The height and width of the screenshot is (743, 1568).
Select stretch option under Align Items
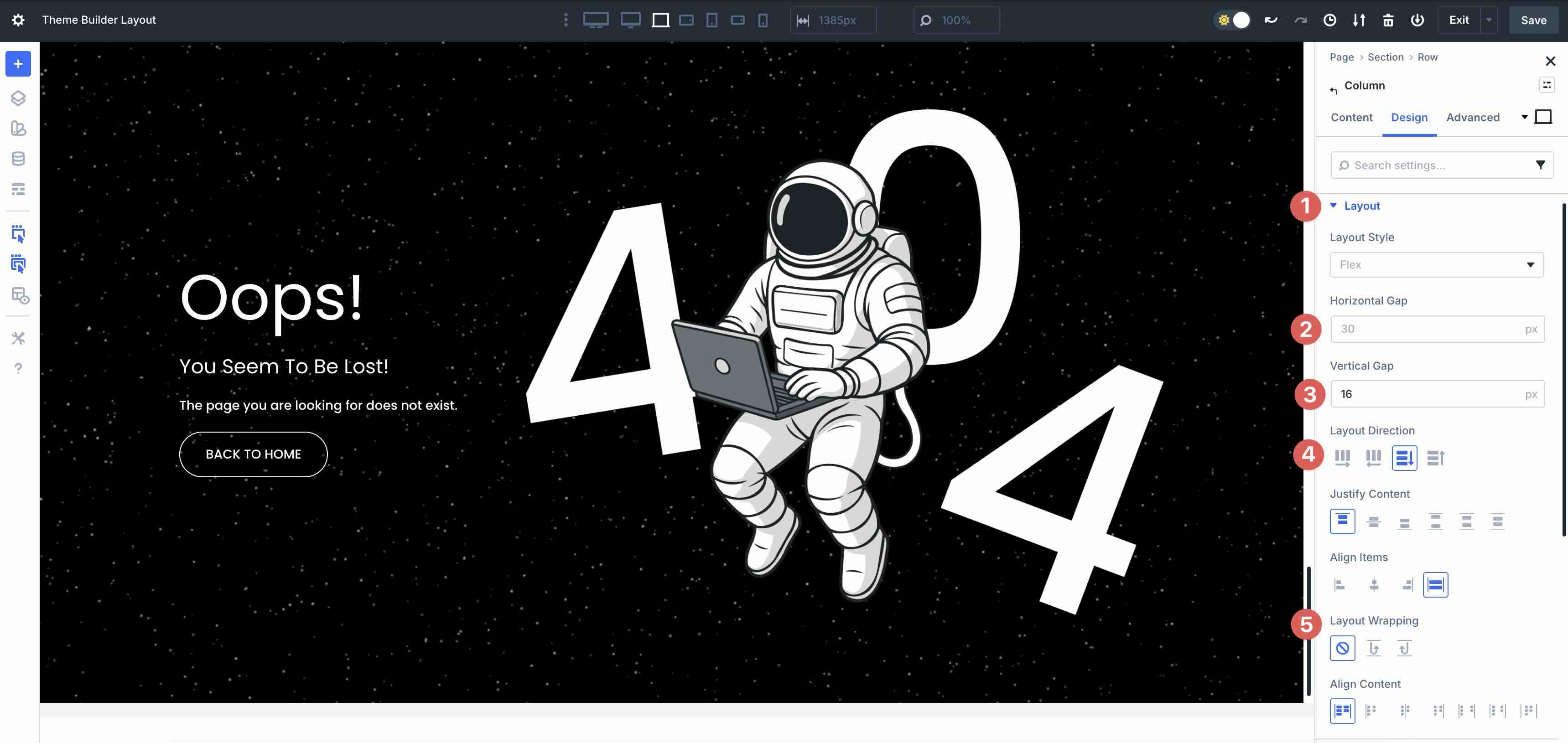pyautogui.click(x=1435, y=585)
